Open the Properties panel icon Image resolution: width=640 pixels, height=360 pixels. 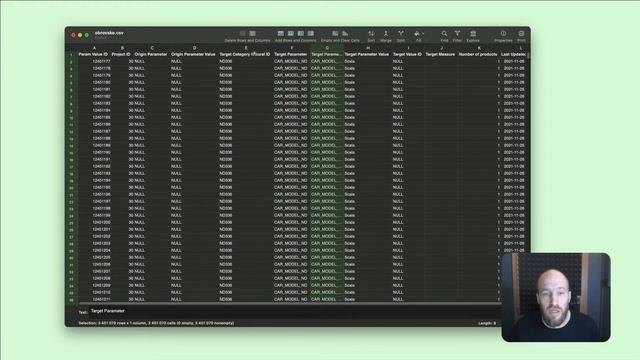[x=504, y=33]
